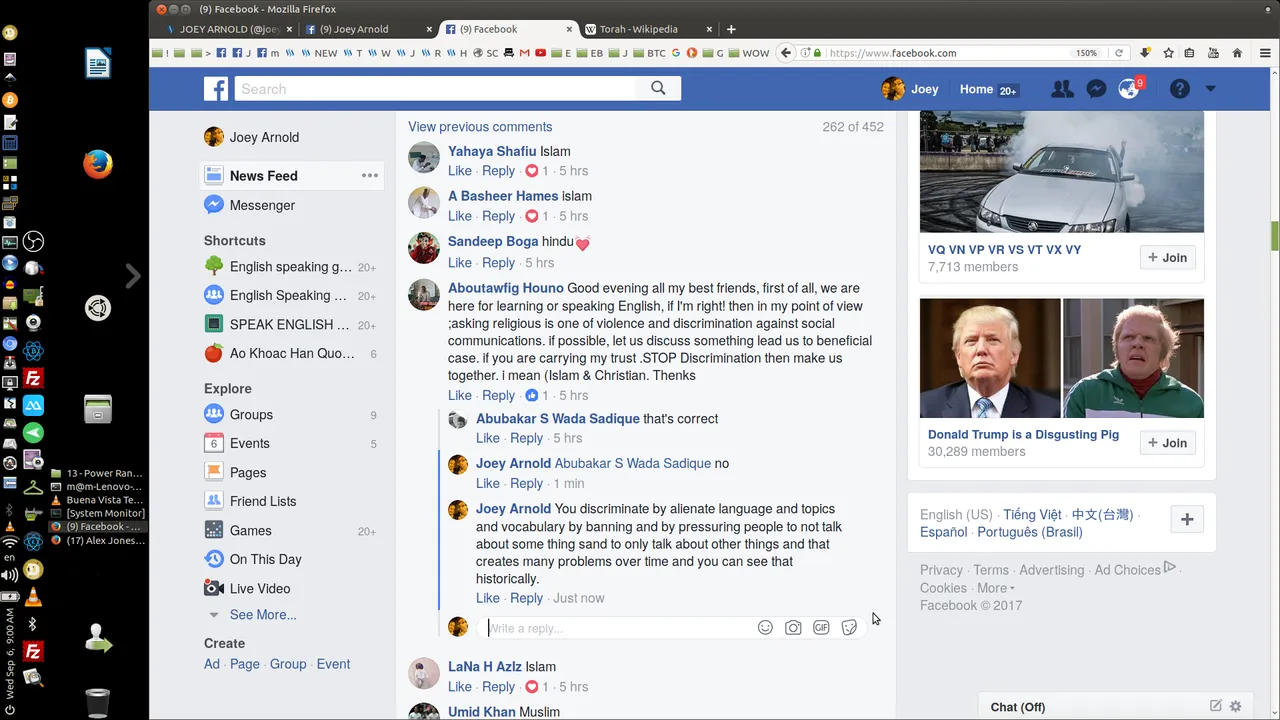
Task: Open More footer dropdown
Action: click(995, 588)
